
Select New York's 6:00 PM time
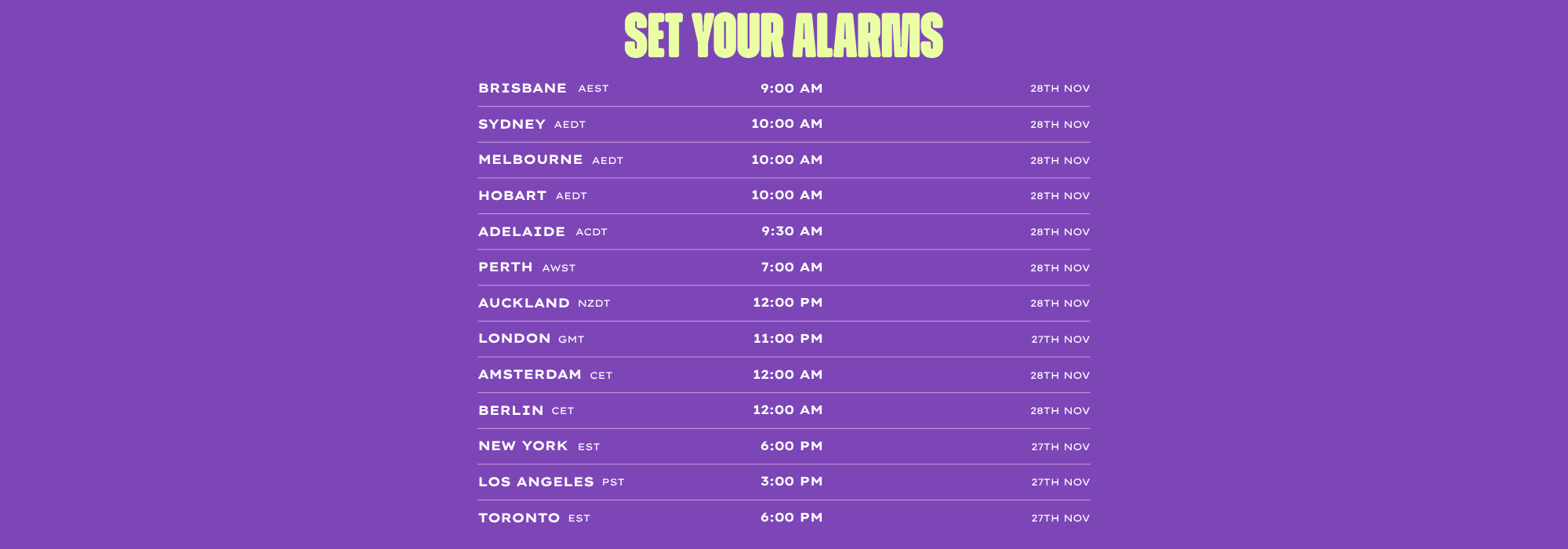791,446
